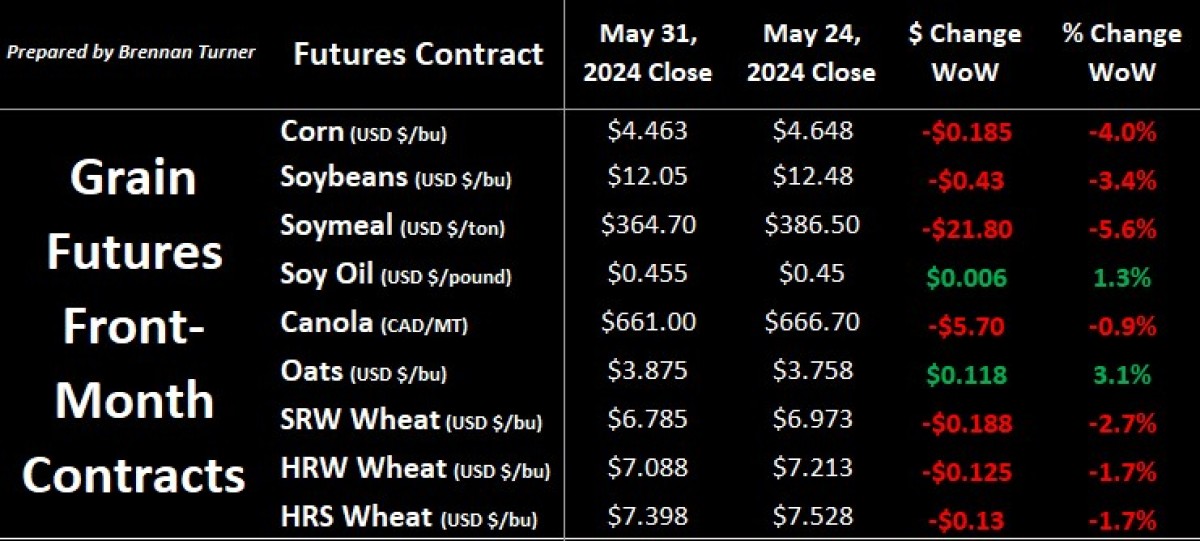Select the Soybeans row label

click(x=397, y=178)
